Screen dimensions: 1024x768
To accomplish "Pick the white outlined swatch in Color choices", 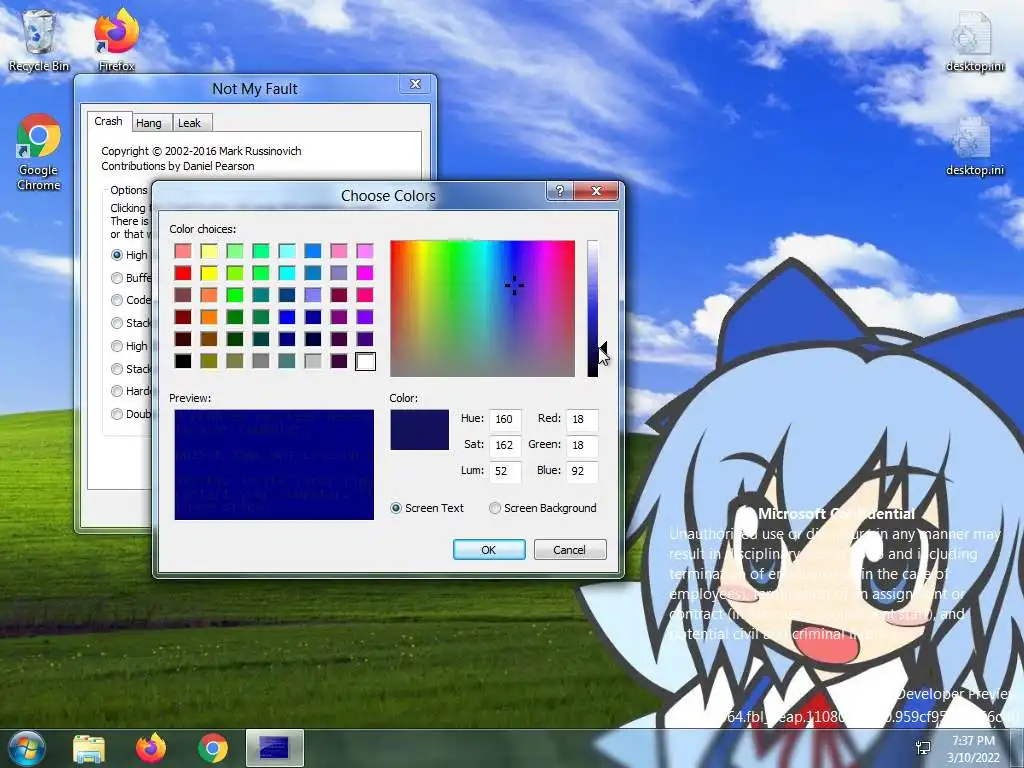I will [365, 360].
